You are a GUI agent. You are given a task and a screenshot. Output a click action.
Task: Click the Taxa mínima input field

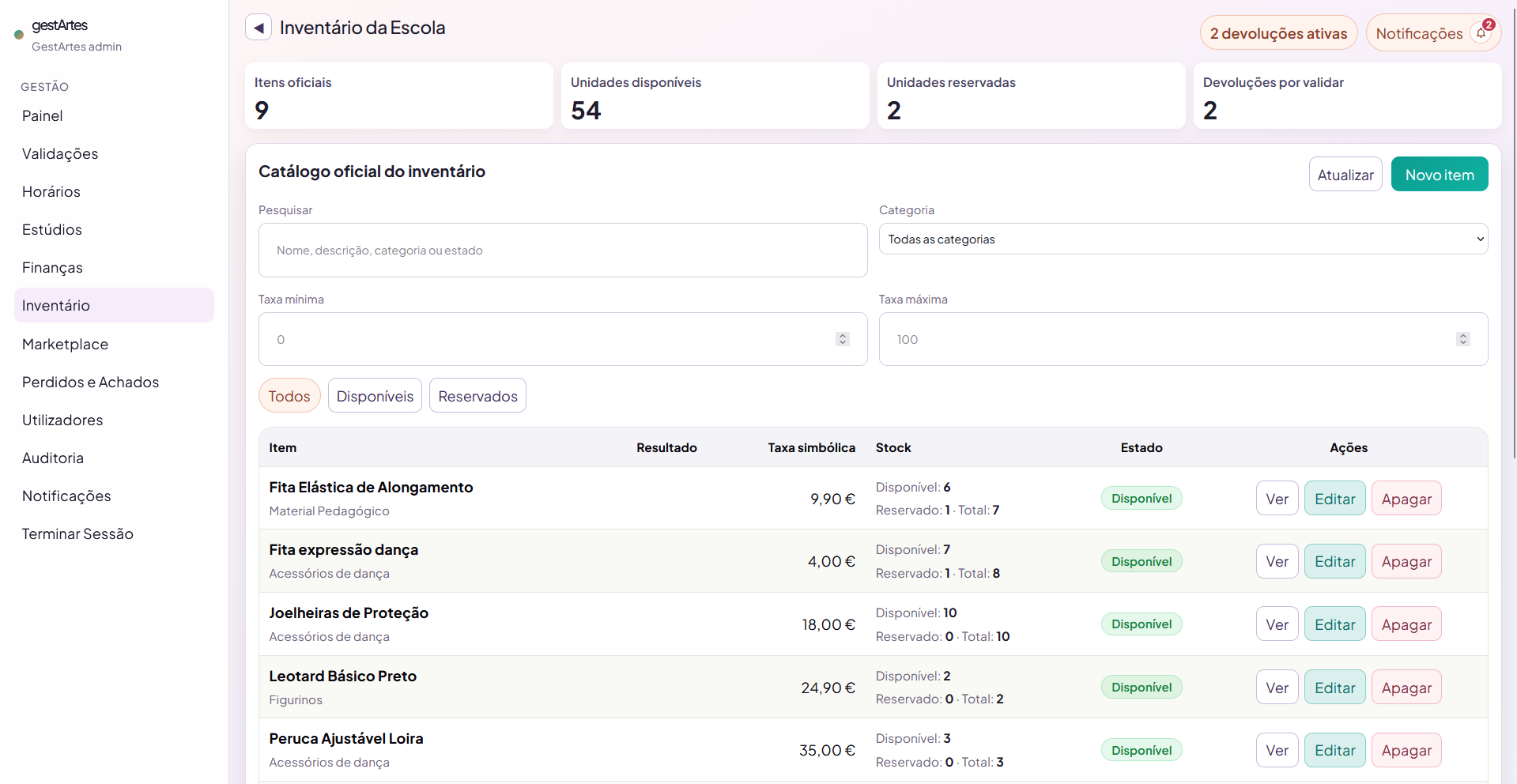pyautogui.click(x=563, y=339)
